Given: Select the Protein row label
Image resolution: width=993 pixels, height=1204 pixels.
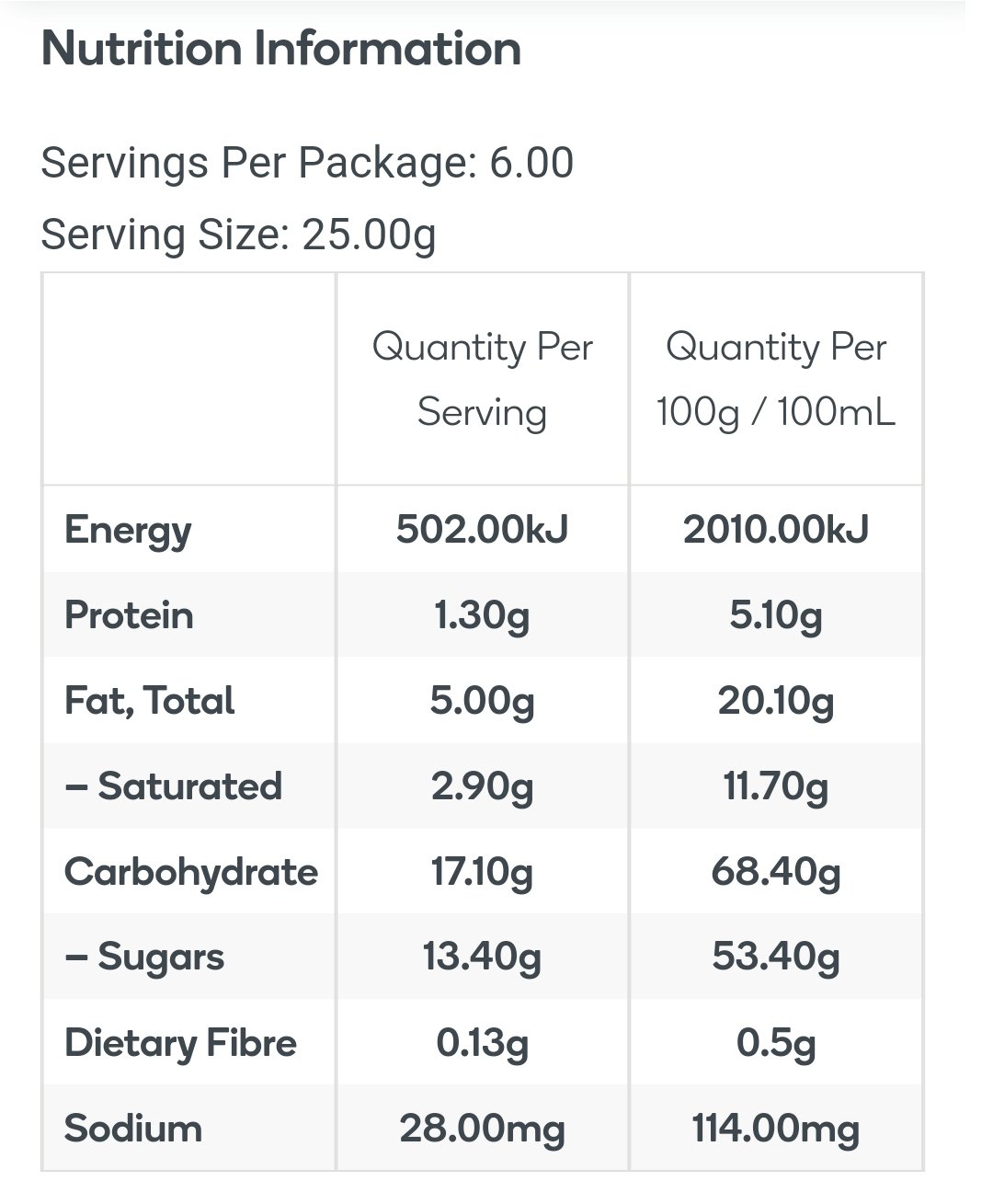Looking at the screenshot, I should click(129, 615).
